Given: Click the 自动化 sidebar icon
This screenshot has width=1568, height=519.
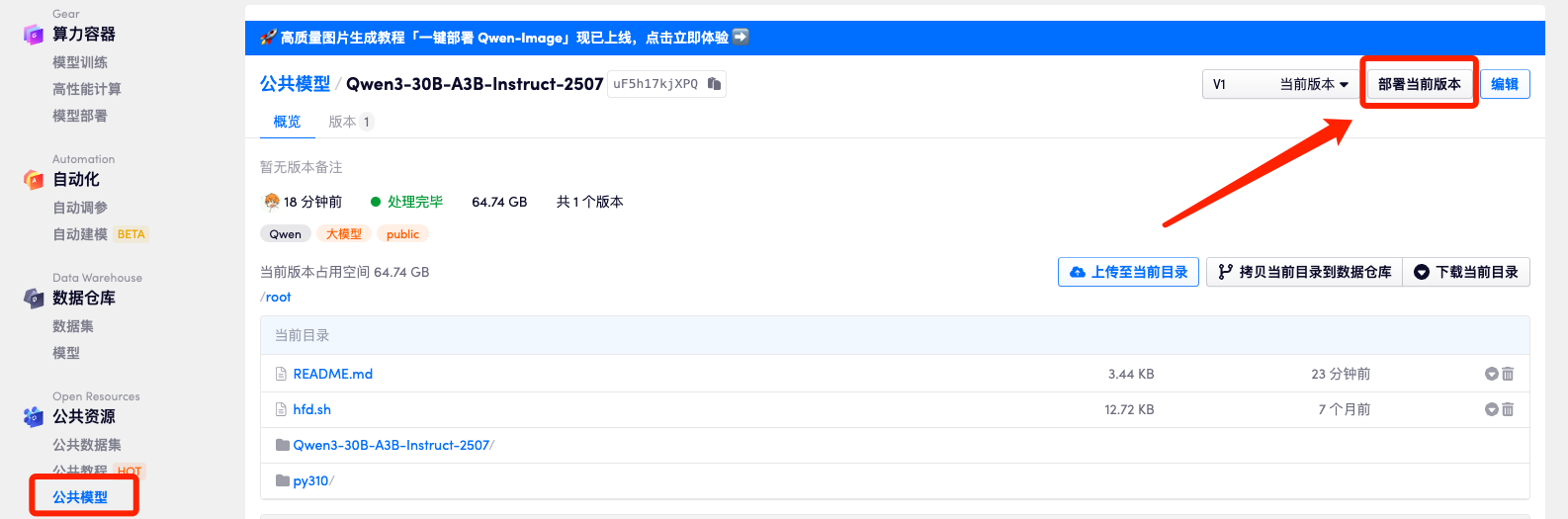Looking at the screenshot, I should (34, 180).
